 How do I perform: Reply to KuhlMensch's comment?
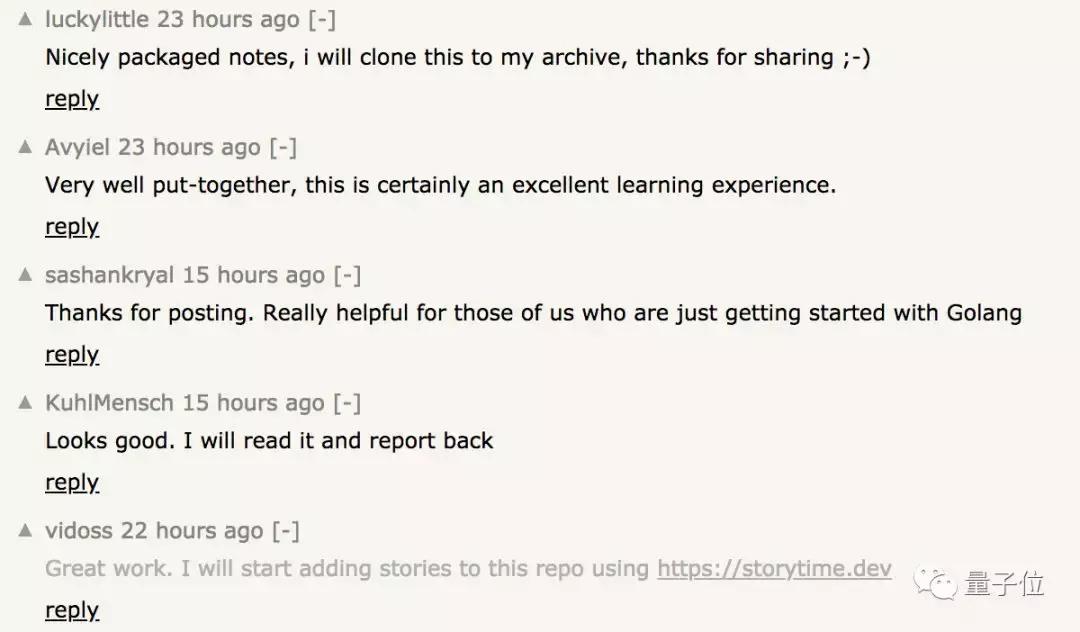[x=72, y=483]
